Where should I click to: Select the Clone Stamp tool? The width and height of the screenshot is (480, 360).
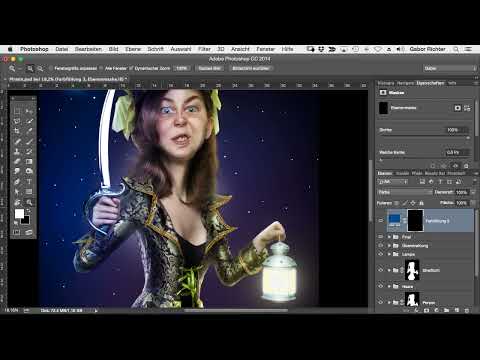[x=17, y=151]
